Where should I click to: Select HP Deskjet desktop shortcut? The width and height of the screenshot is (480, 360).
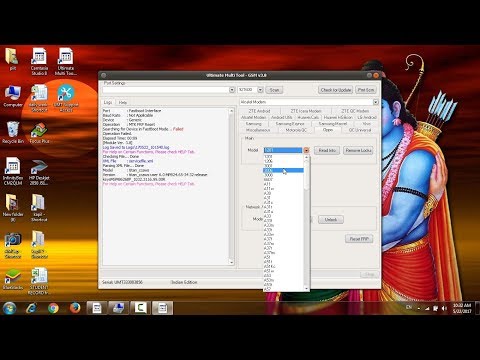(x=39, y=171)
